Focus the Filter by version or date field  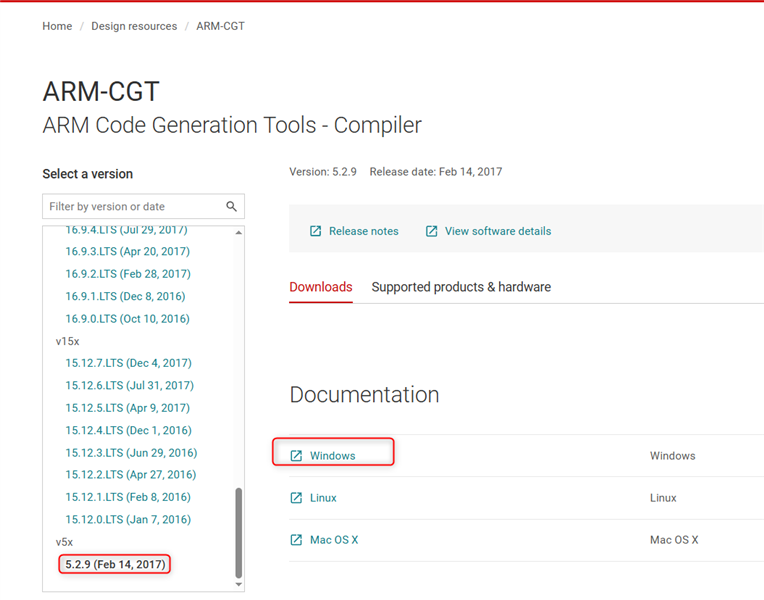[x=143, y=206]
